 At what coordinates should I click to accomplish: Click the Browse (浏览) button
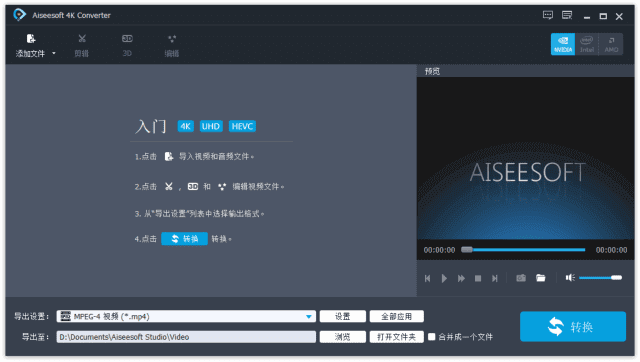click(342, 337)
